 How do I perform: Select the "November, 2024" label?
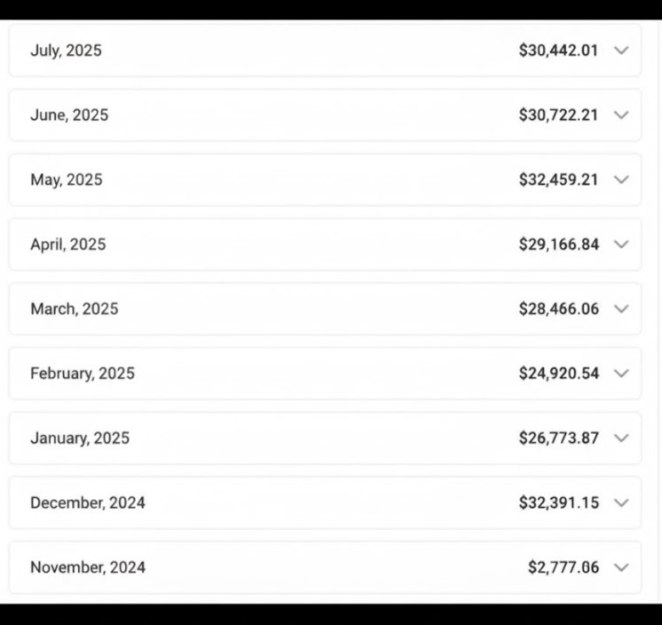tap(88, 567)
